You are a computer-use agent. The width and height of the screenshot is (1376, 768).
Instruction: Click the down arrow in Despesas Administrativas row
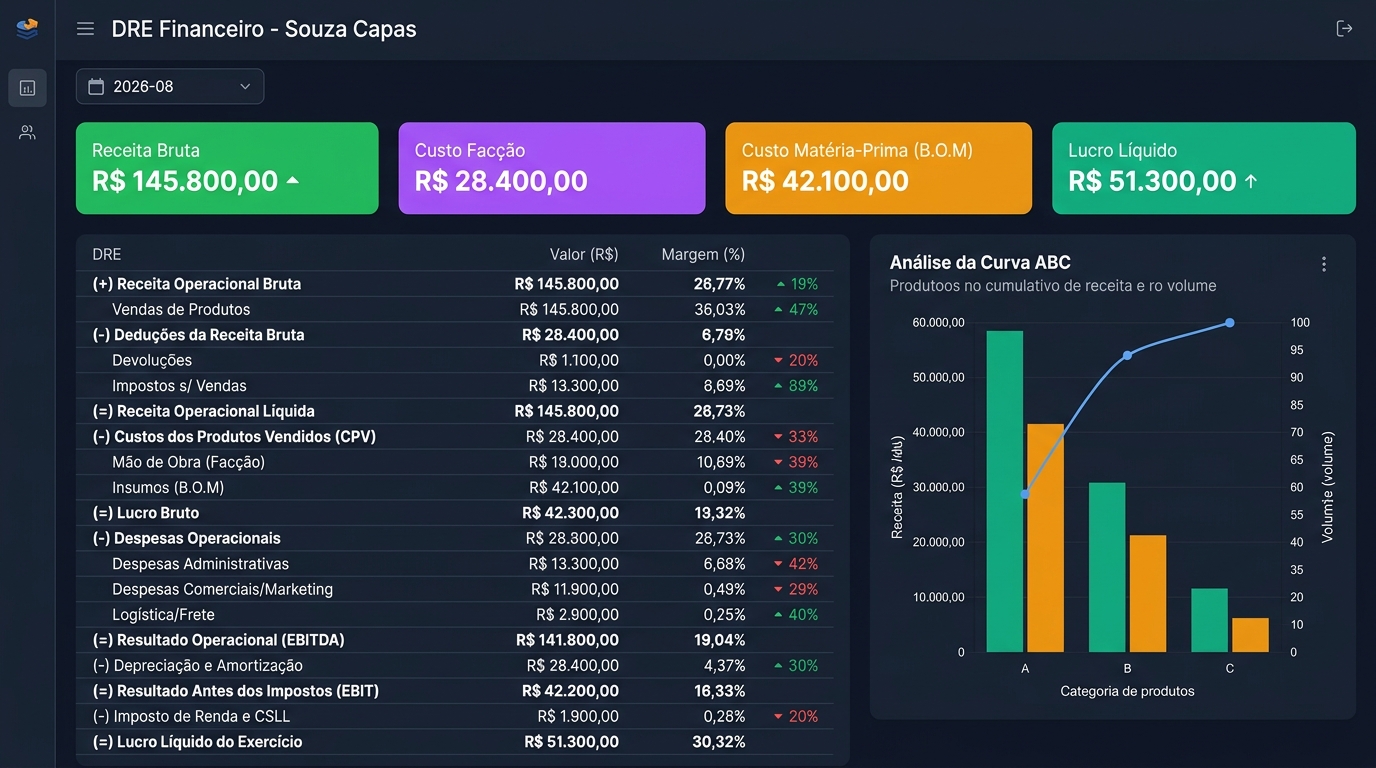tap(778, 565)
